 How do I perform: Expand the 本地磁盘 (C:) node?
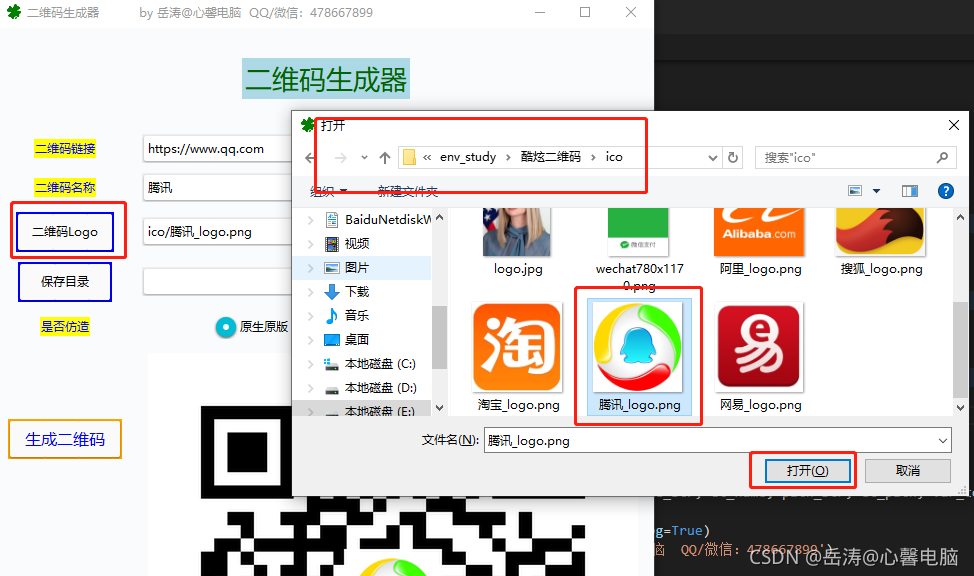pyautogui.click(x=311, y=363)
